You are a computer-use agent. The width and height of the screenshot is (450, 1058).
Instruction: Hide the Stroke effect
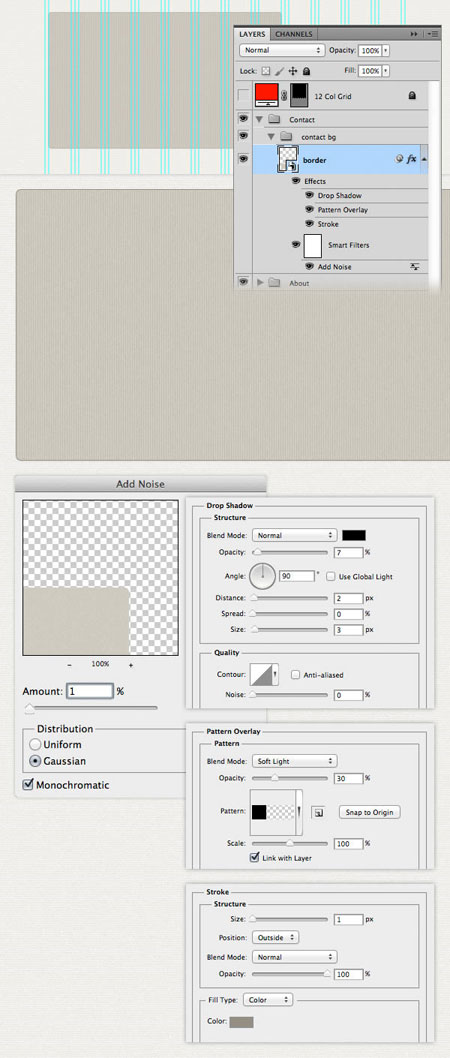pos(309,224)
